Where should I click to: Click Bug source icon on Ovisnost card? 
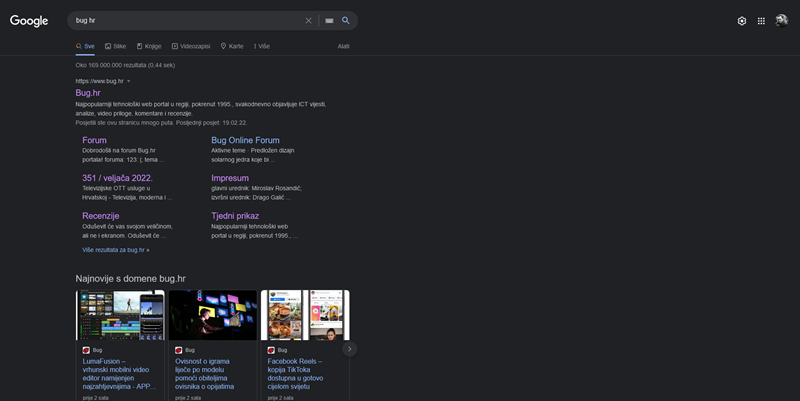(x=179, y=350)
